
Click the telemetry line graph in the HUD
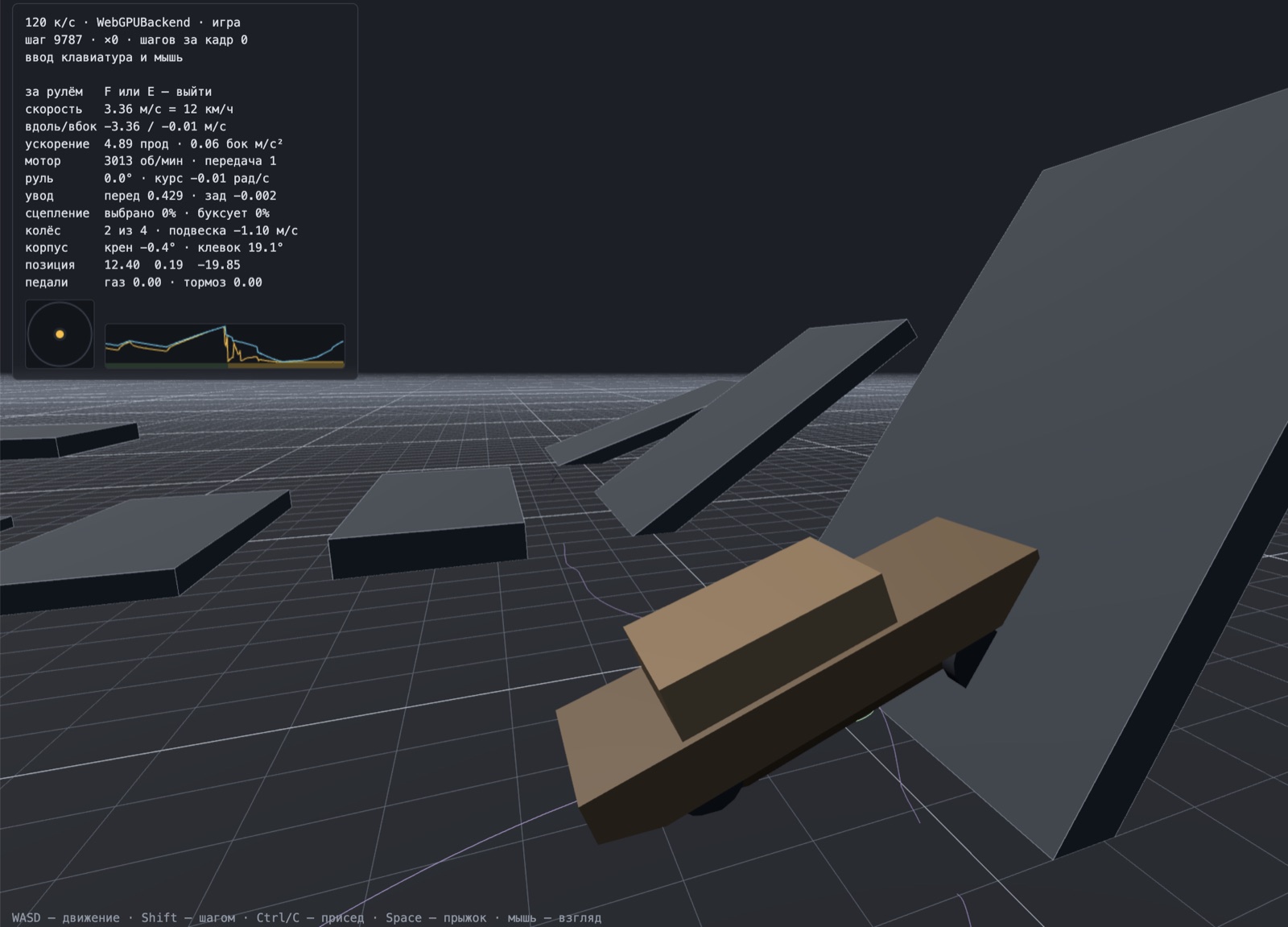[x=225, y=346]
